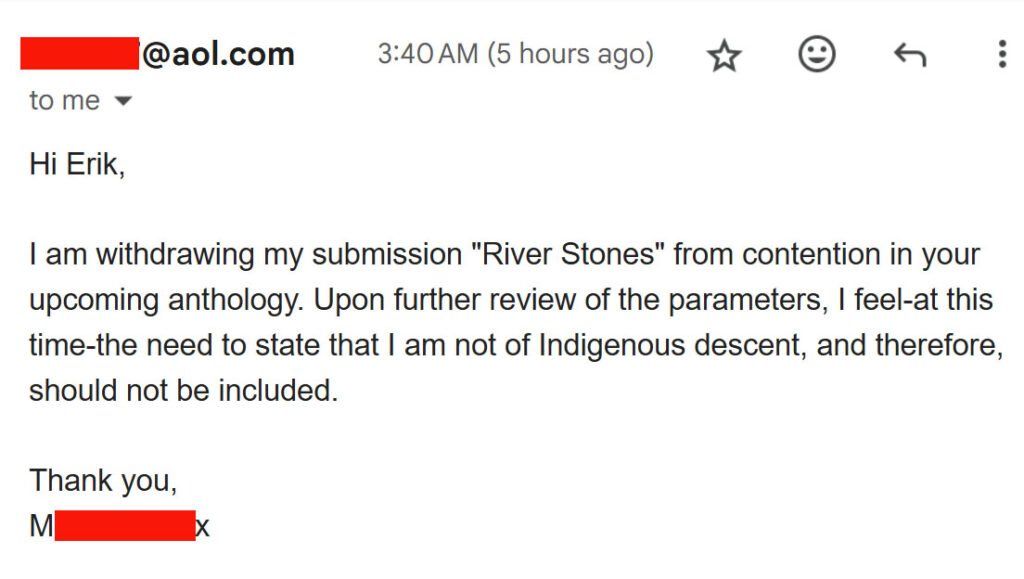Viewport: 1024px width, 579px height.
Task: Click the "to me" recipient label
Action: (x=64, y=101)
